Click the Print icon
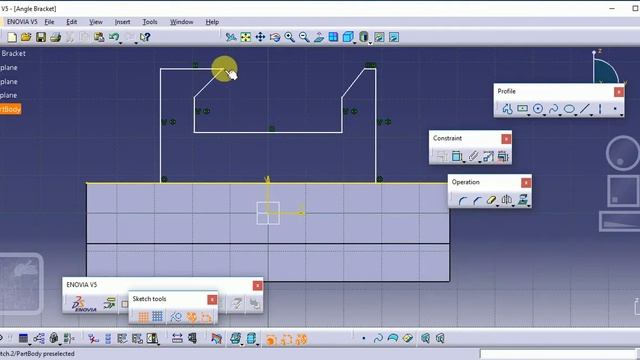The image size is (640, 360). (x=56, y=38)
